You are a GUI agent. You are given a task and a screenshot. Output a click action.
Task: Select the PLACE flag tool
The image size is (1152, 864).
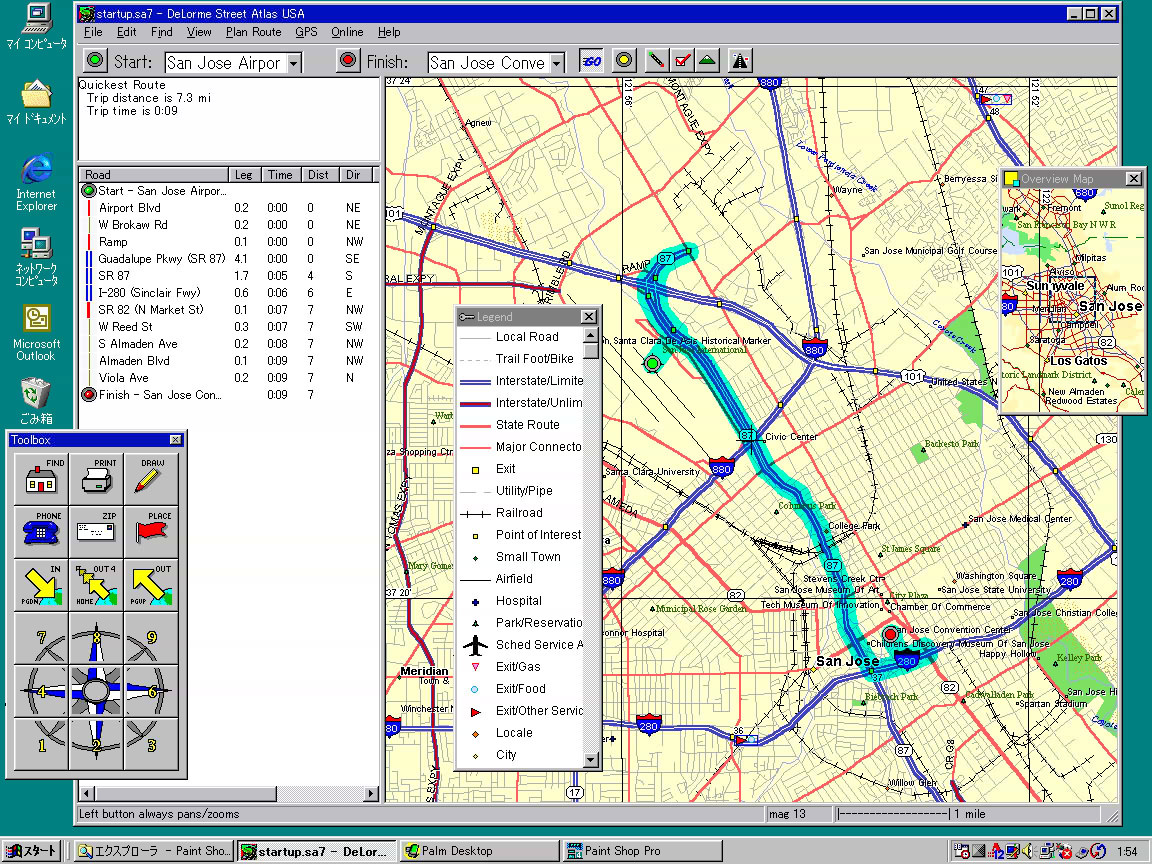pyautogui.click(x=151, y=531)
